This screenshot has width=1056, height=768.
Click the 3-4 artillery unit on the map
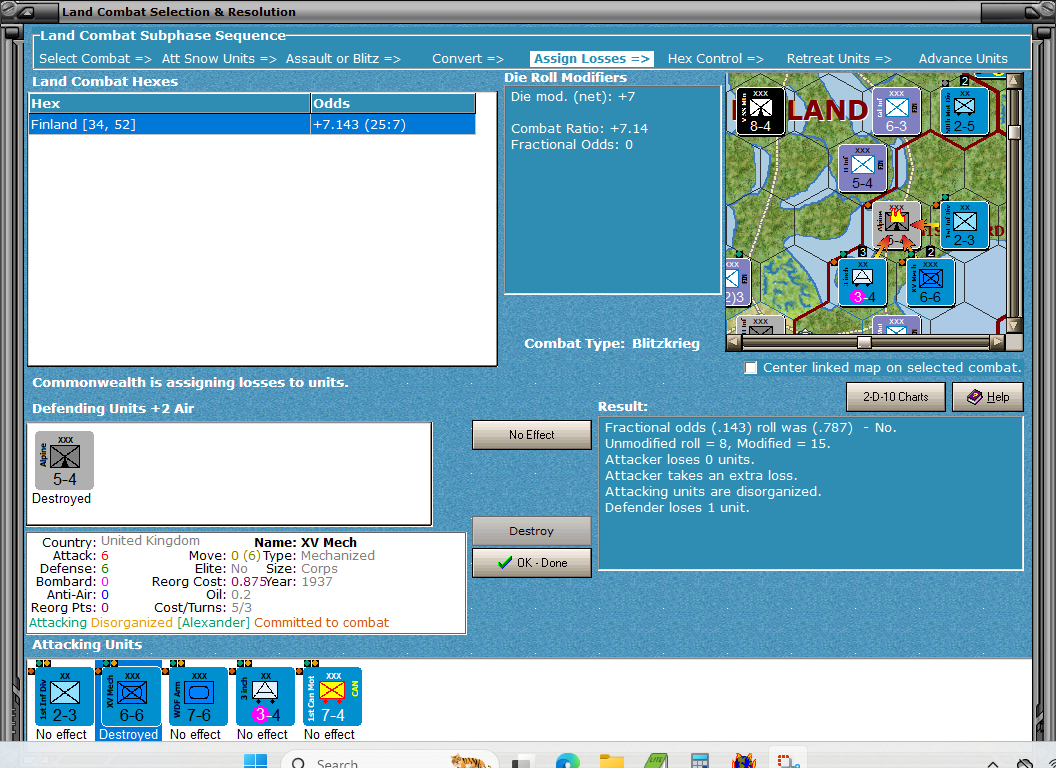[x=863, y=282]
